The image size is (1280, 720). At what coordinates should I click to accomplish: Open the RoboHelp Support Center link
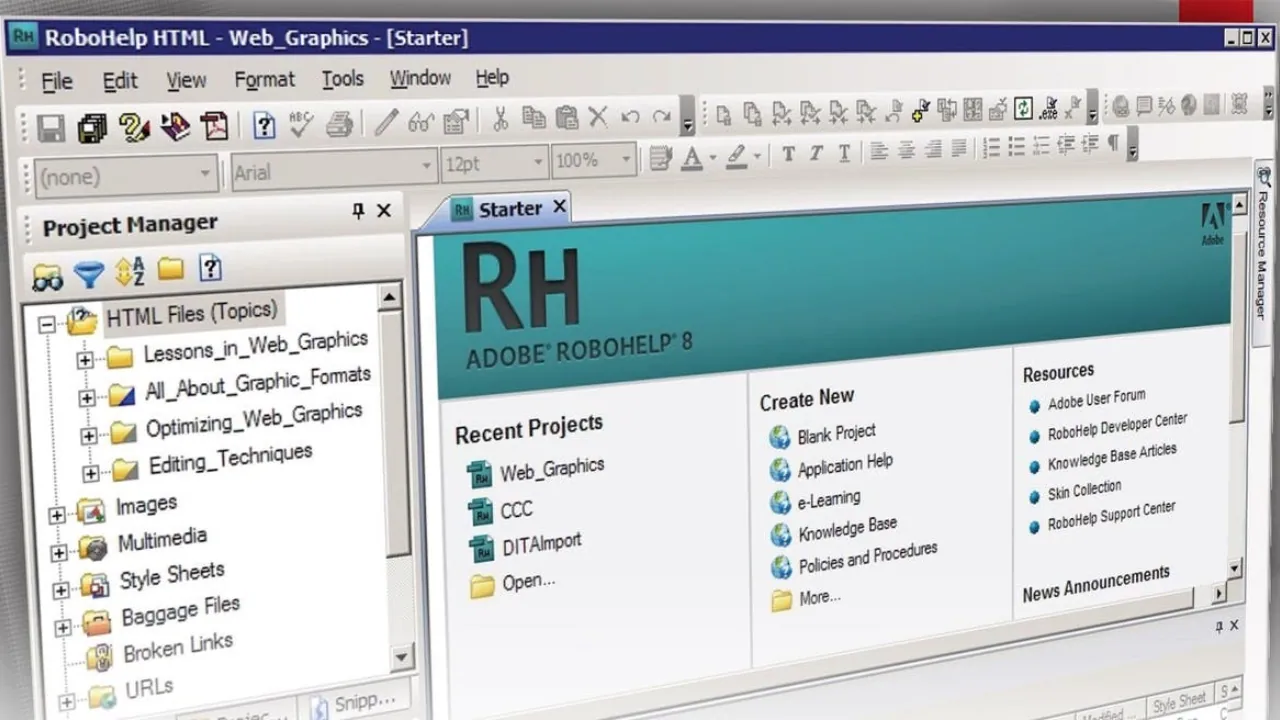[1111, 517]
